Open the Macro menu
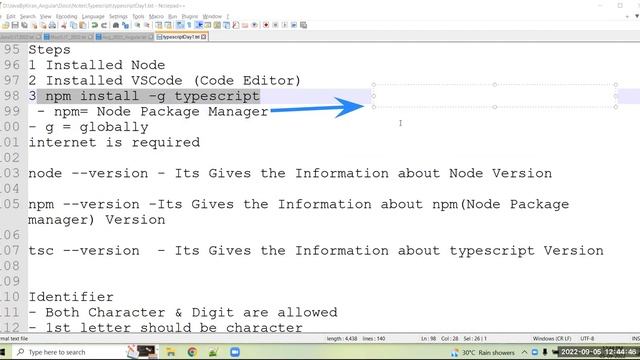Screen dimensions: 640x360 [156, 16]
